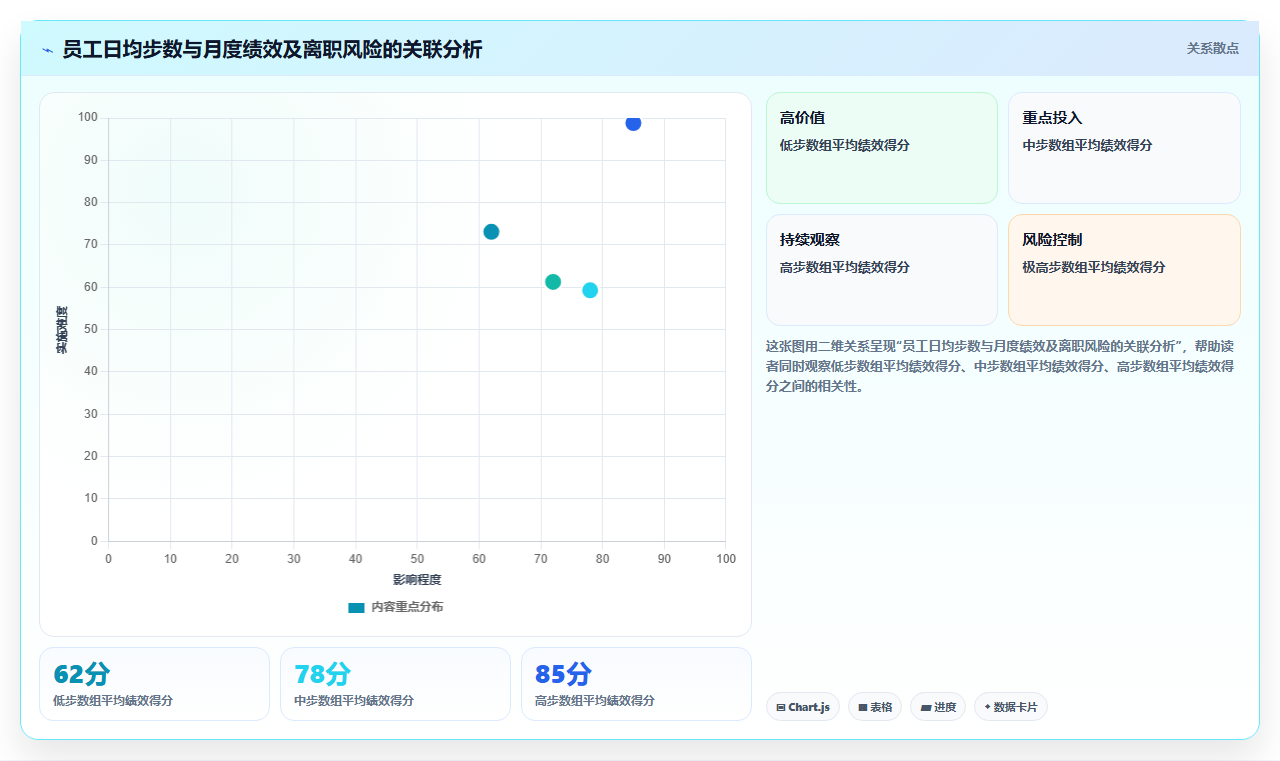Screen dimensions: 1280x761
Task: Click 中步数组平均绩效得分 under 78分
Action: tap(354, 701)
